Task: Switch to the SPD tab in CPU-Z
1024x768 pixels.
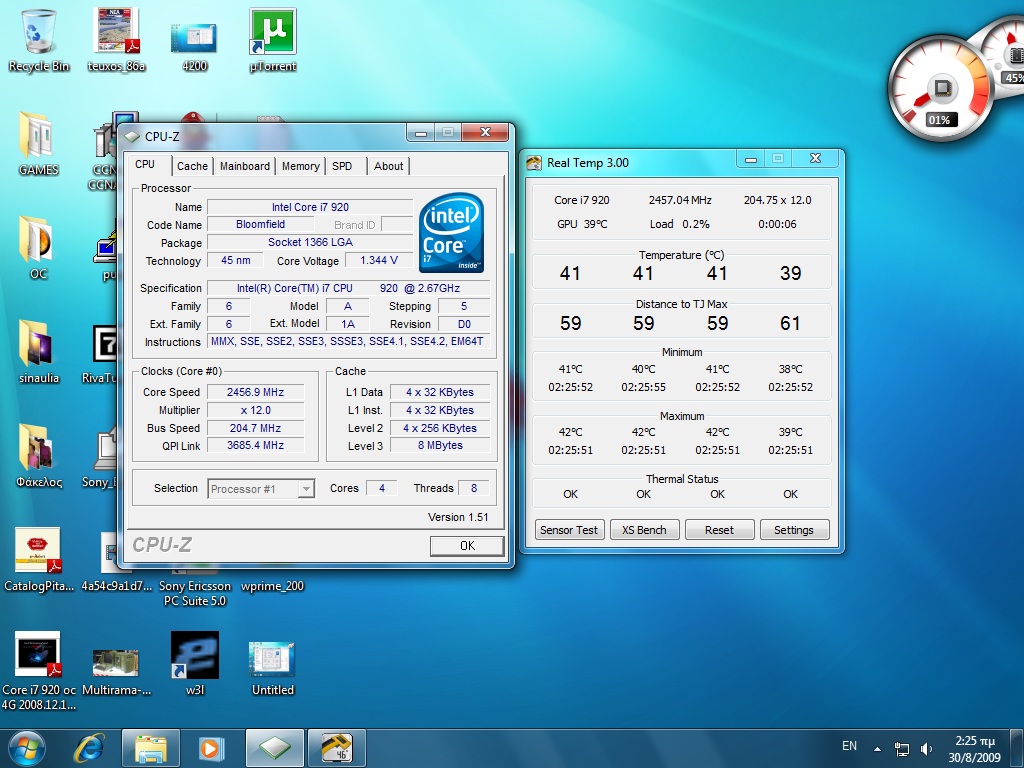Action: [x=342, y=167]
